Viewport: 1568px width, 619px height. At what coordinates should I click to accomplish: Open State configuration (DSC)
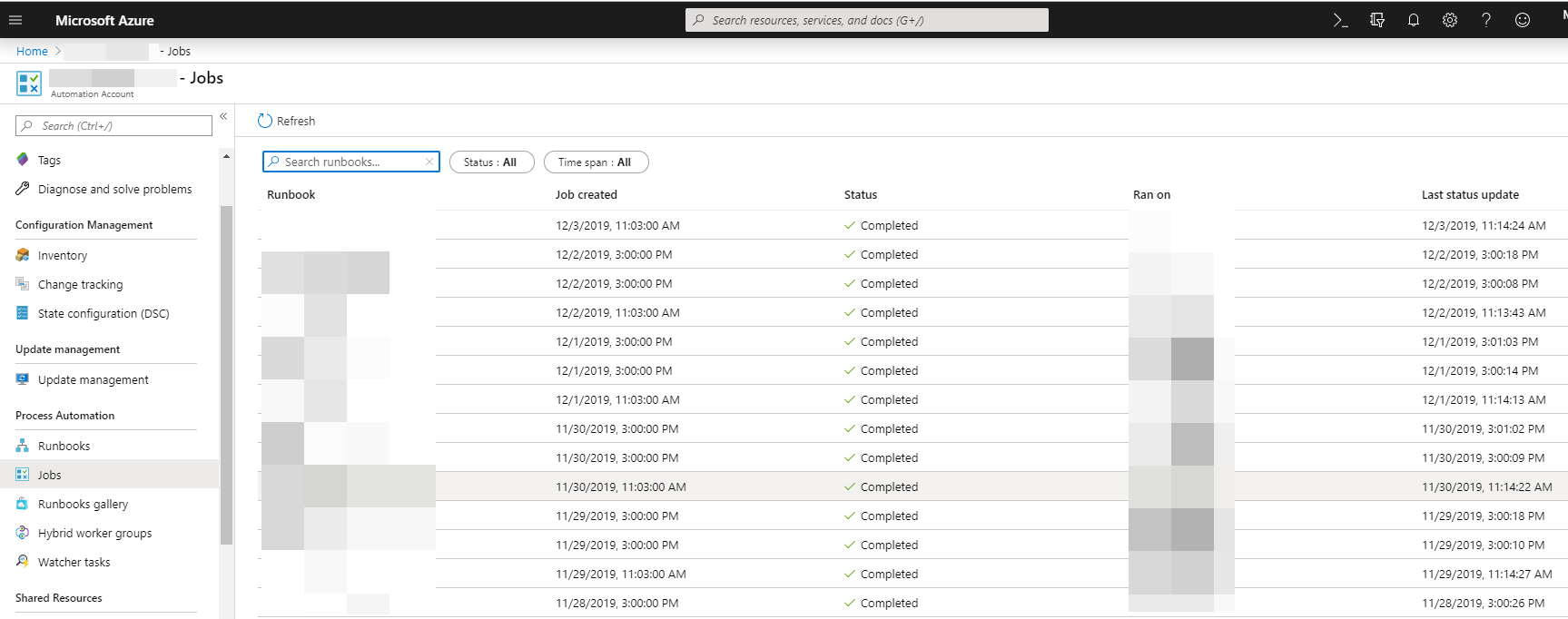coord(104,313)
